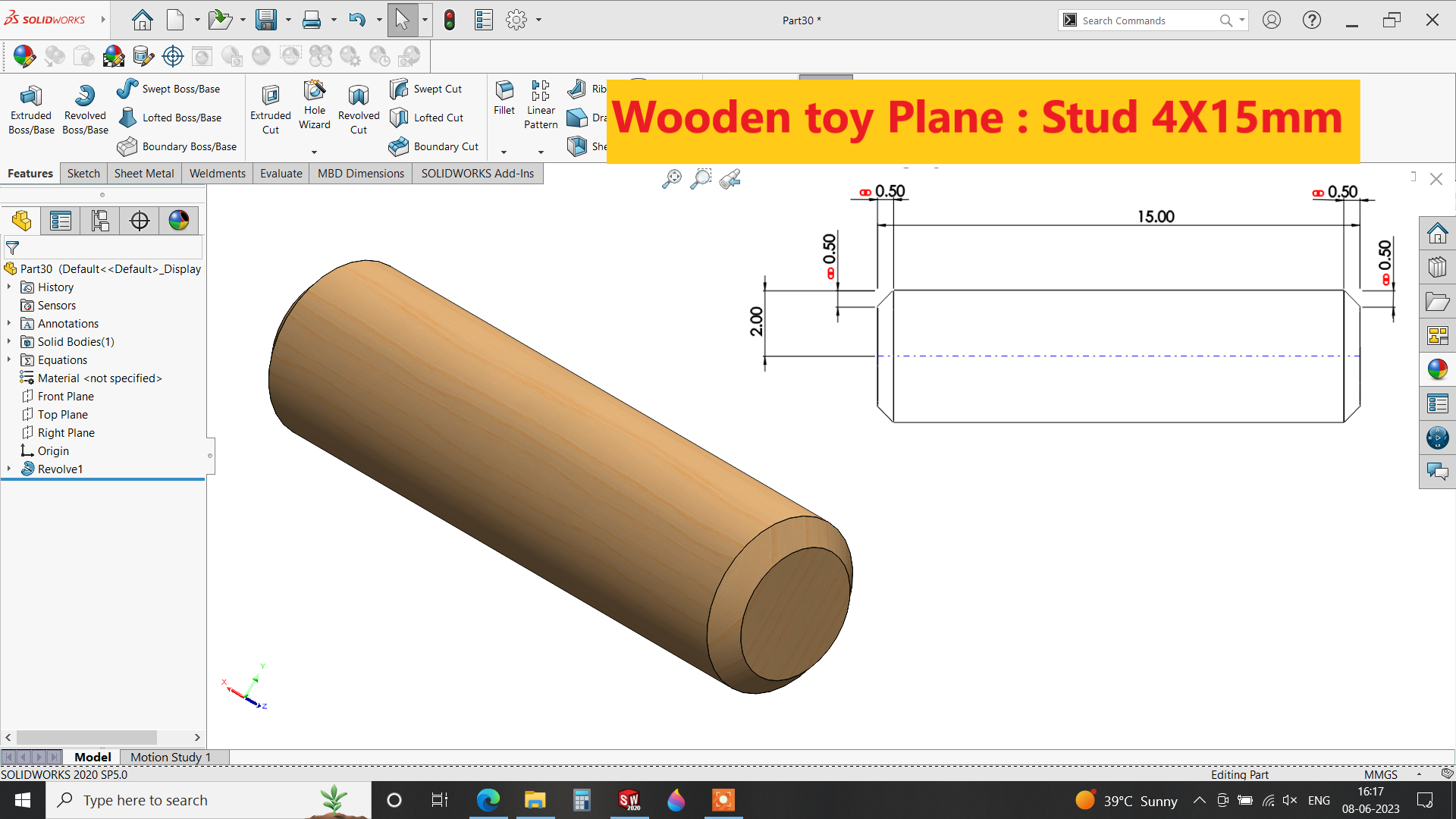Expand the Solid Bodies(1) tree node
Screen dimensions: 1456x819
pyautogui.click(x=9, y=341)
